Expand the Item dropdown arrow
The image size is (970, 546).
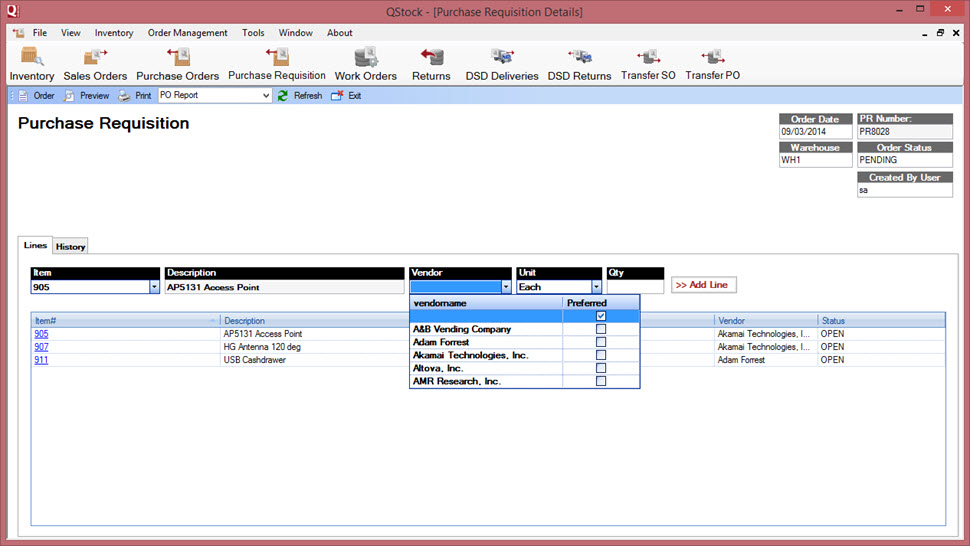pyautogui.click(x=154, y=287)
